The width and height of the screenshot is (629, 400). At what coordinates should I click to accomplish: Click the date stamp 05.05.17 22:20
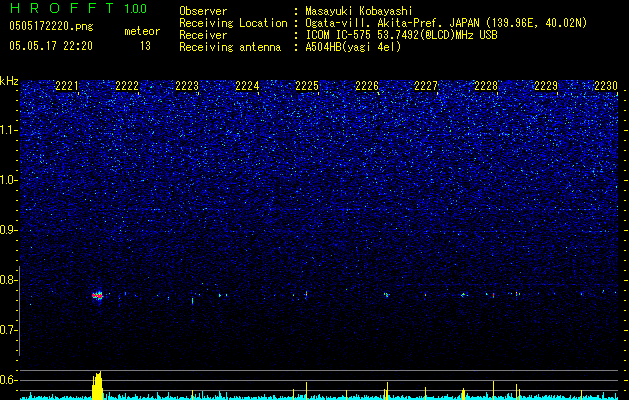click(x=51, y=46)
